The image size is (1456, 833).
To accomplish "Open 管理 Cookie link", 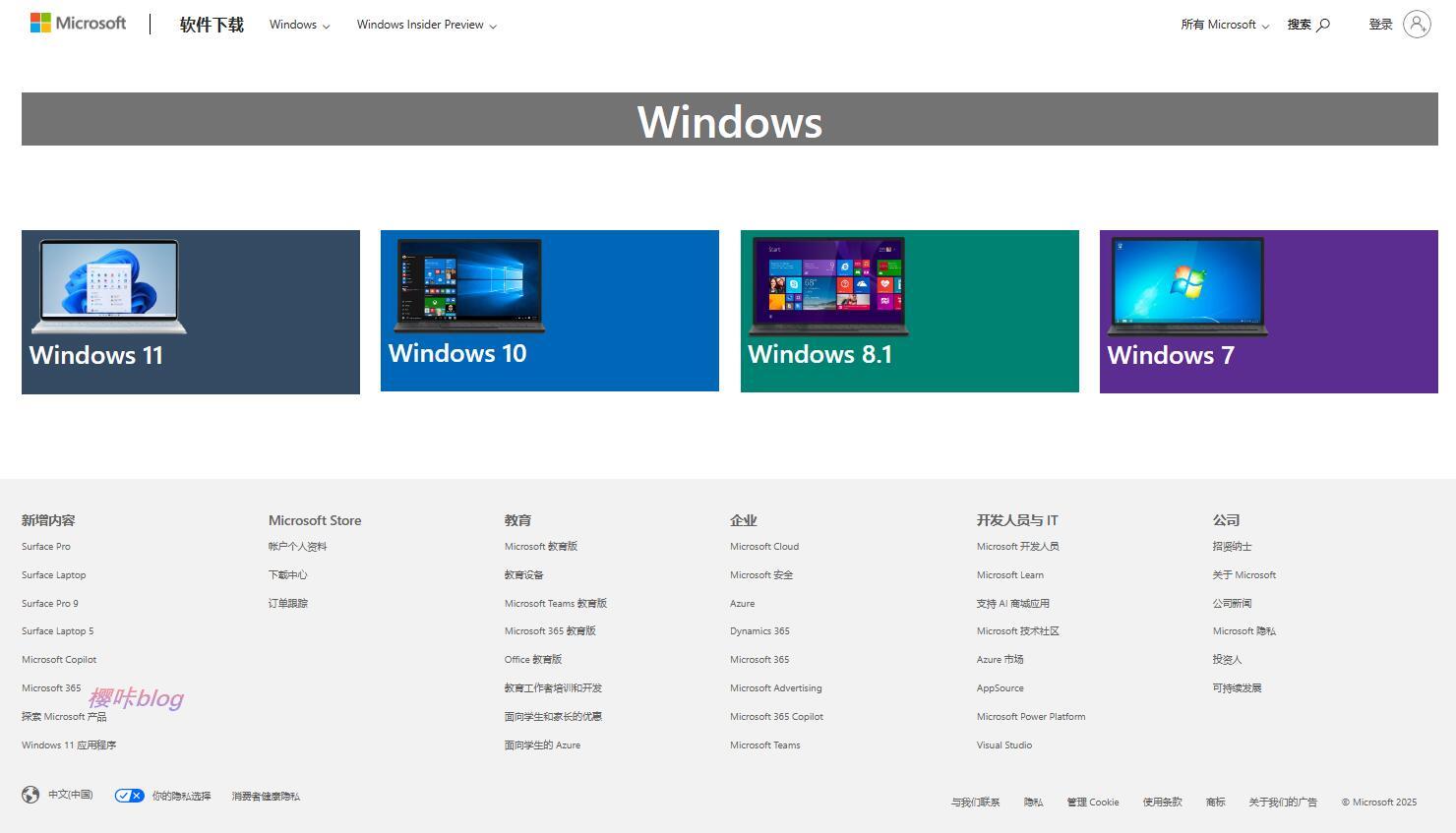I will [x=1093, y=803].
